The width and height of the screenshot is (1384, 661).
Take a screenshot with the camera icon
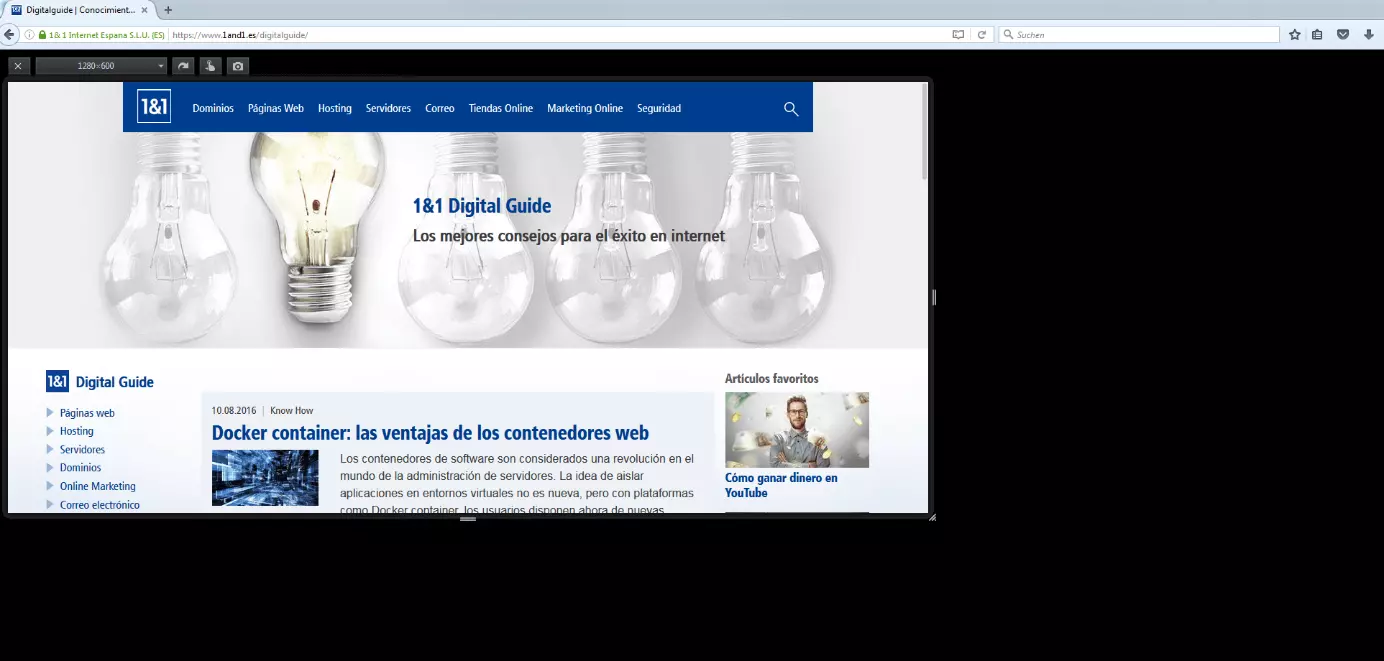pos(237,66)
